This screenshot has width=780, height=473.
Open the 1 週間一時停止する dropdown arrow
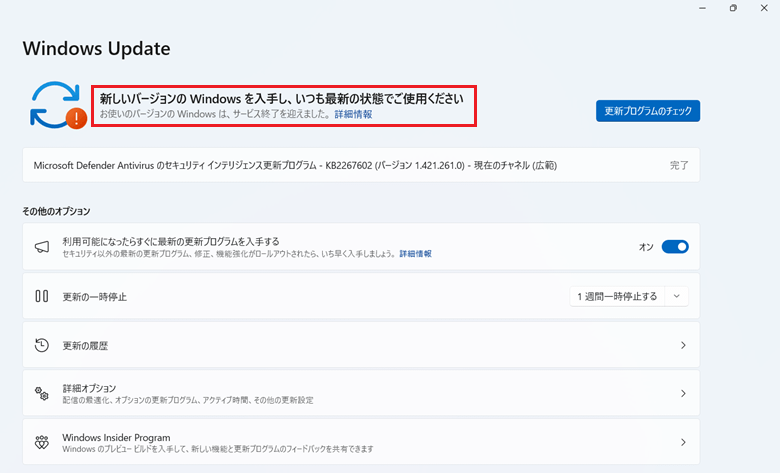pyautogui.click(x=677, y=296)
